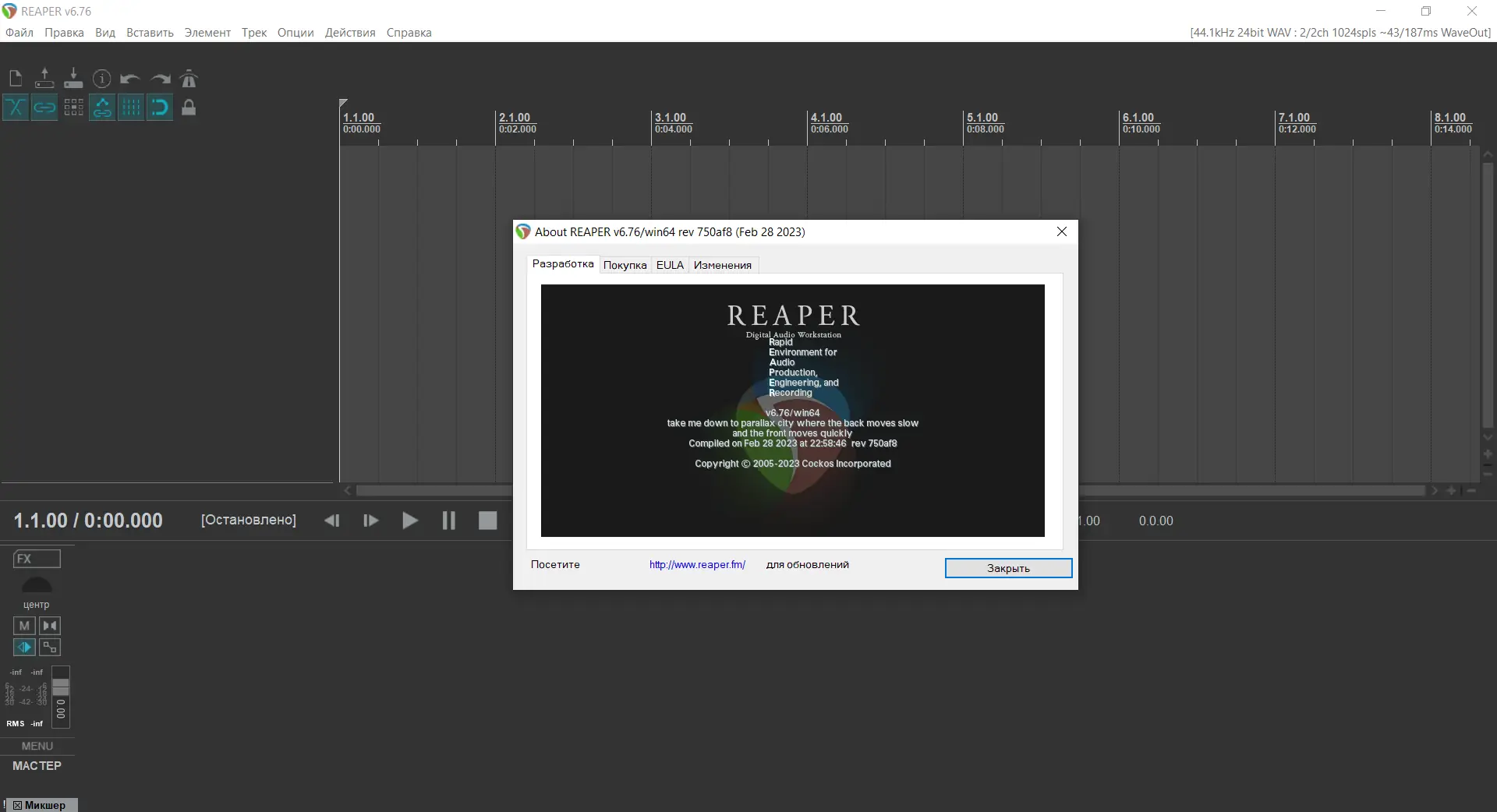The width and height of the screenshot is (1497, 812).
Task: Toggle move envelope points with items
Action: (102, 108)
